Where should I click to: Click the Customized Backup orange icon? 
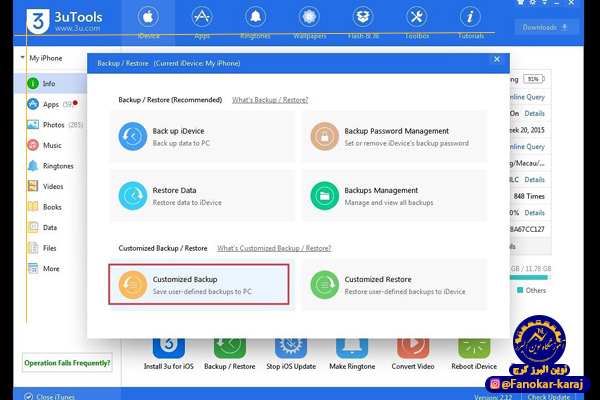(x=133, y=285)
